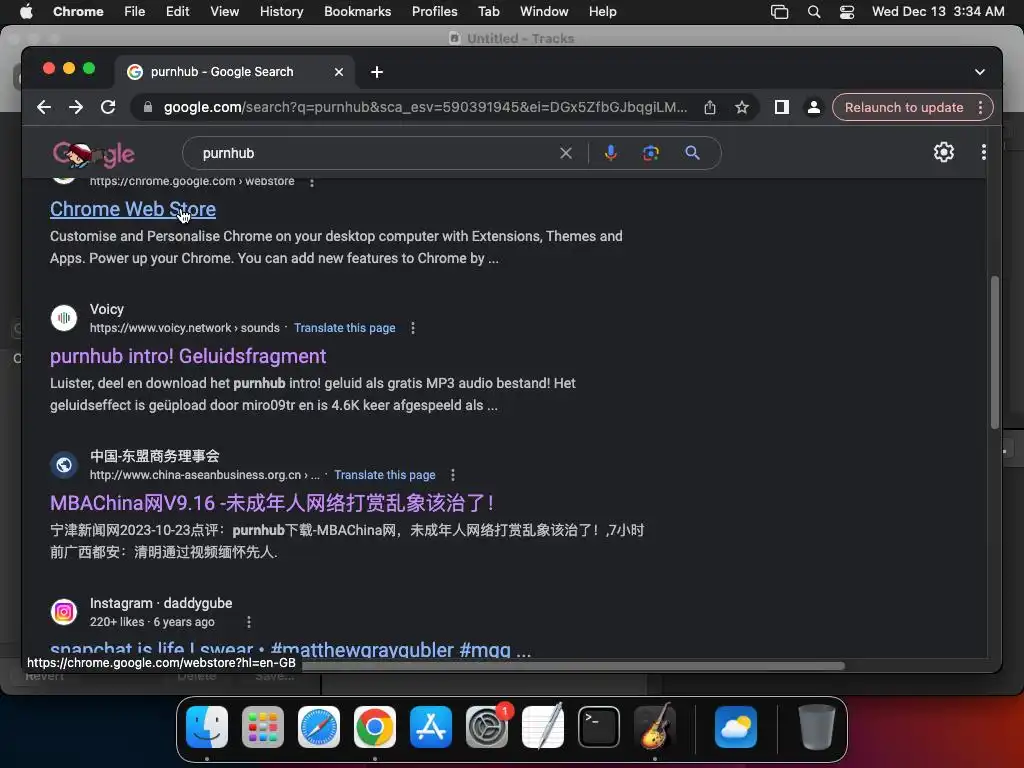
Task: Open Google quick settings gear
Action: 944,152
